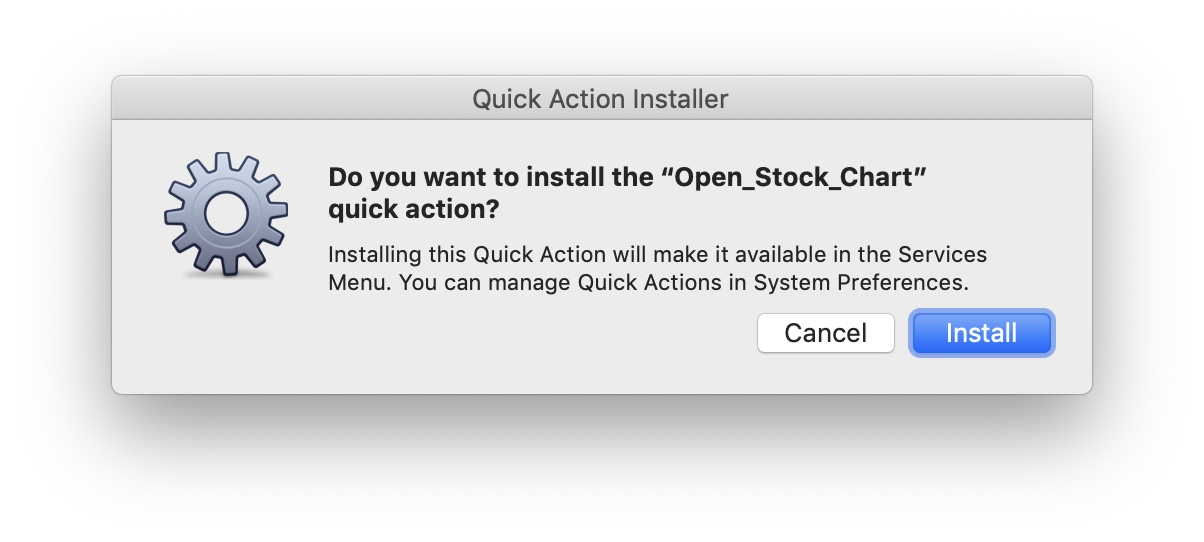The image size is (1204, 542).
Task: Click the Quick Action Installer title bar
Action: click(601, 99)
